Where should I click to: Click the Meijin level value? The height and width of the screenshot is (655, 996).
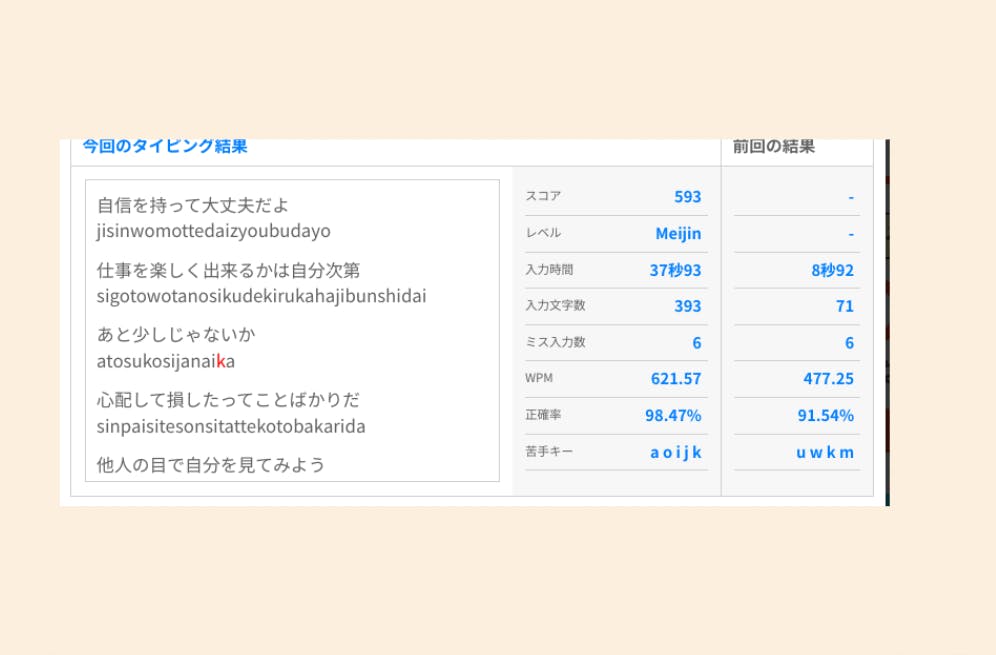coord(678,233)
